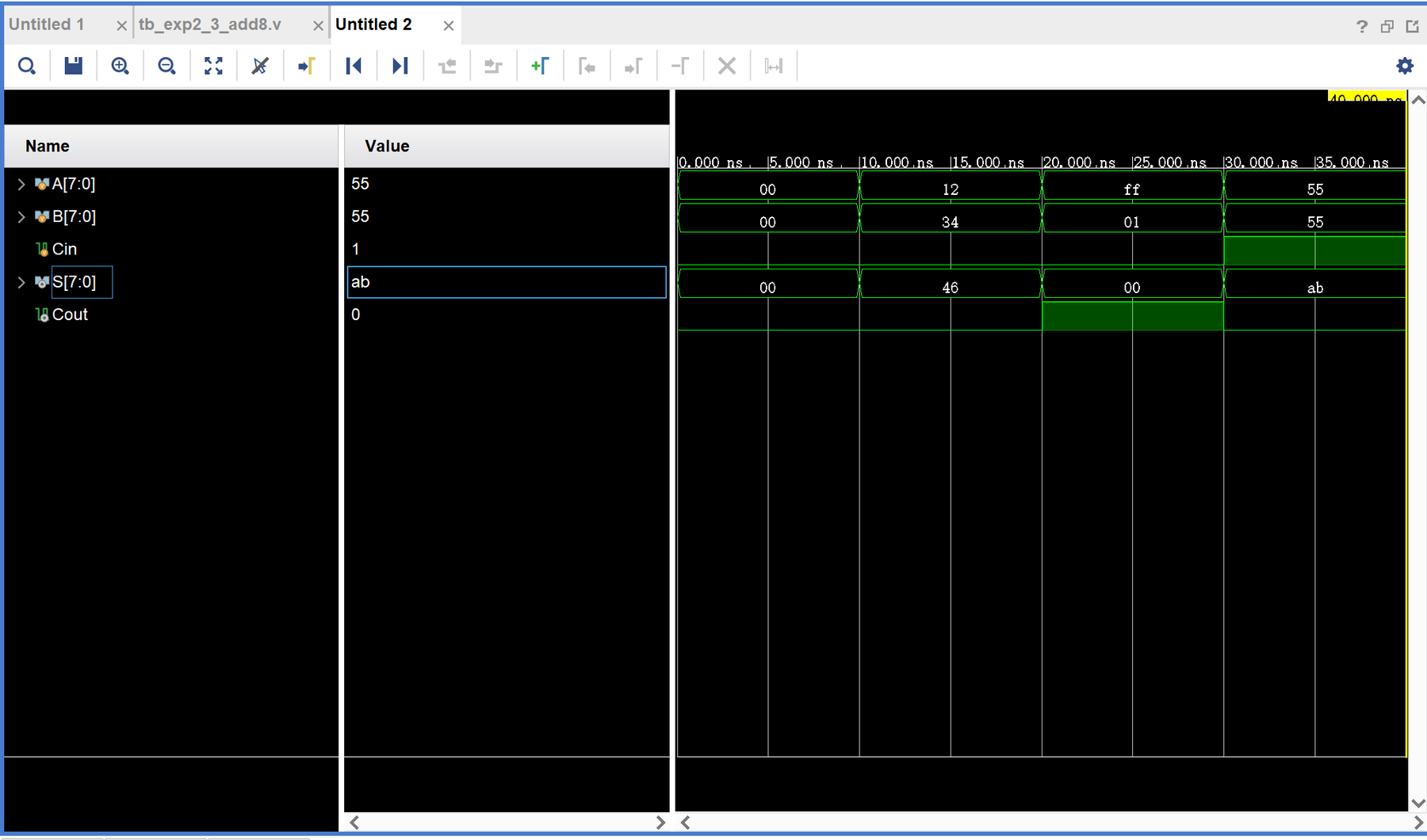The height and width of the screenshot is (840, 1427).
Task: Click the 20.000 ns ruler tick
Action: click(x=1078, y=162)
